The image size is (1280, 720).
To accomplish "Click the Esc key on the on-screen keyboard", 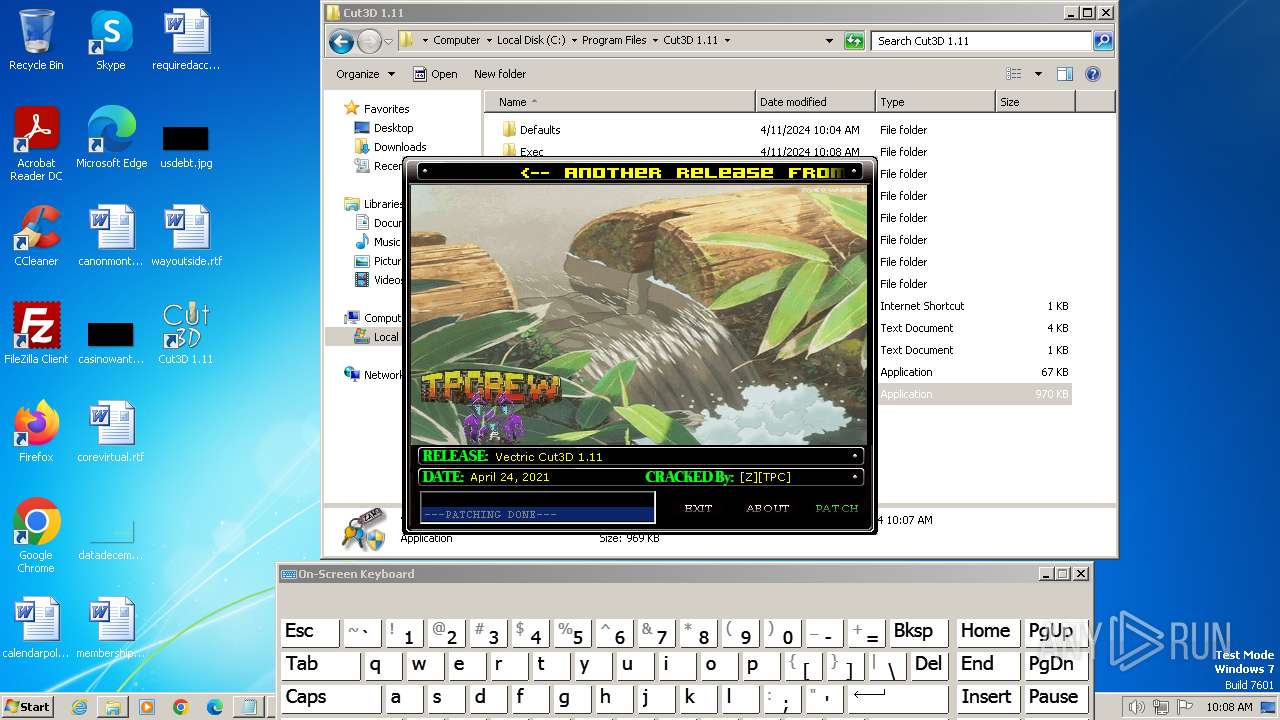I will pos(308,631).
